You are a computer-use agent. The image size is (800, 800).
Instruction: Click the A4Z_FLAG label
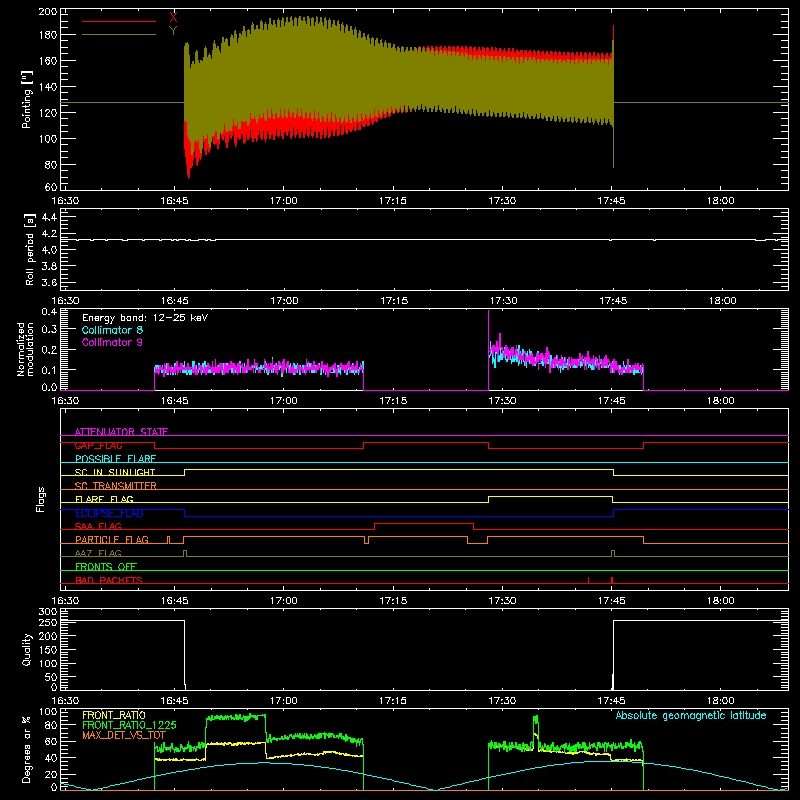(98, 553)
